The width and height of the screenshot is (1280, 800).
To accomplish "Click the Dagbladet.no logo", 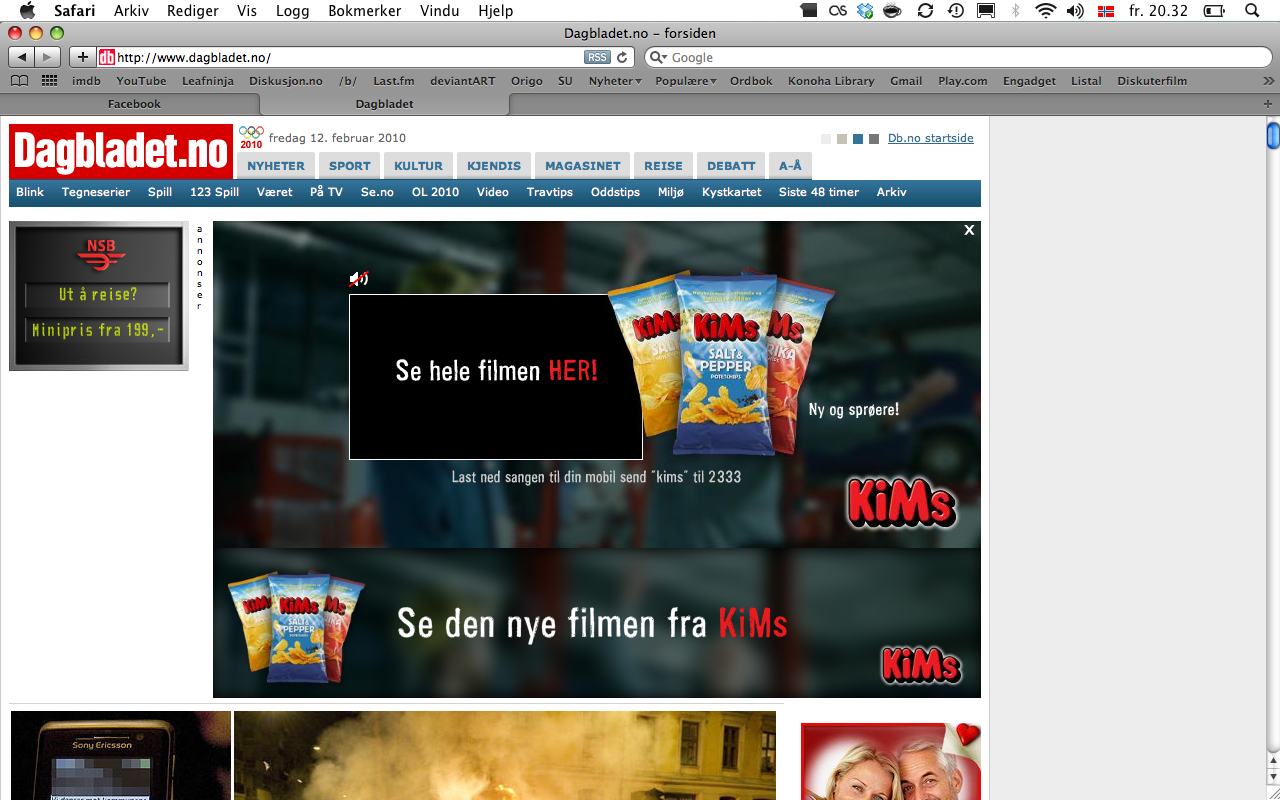I will click(121, 151).
